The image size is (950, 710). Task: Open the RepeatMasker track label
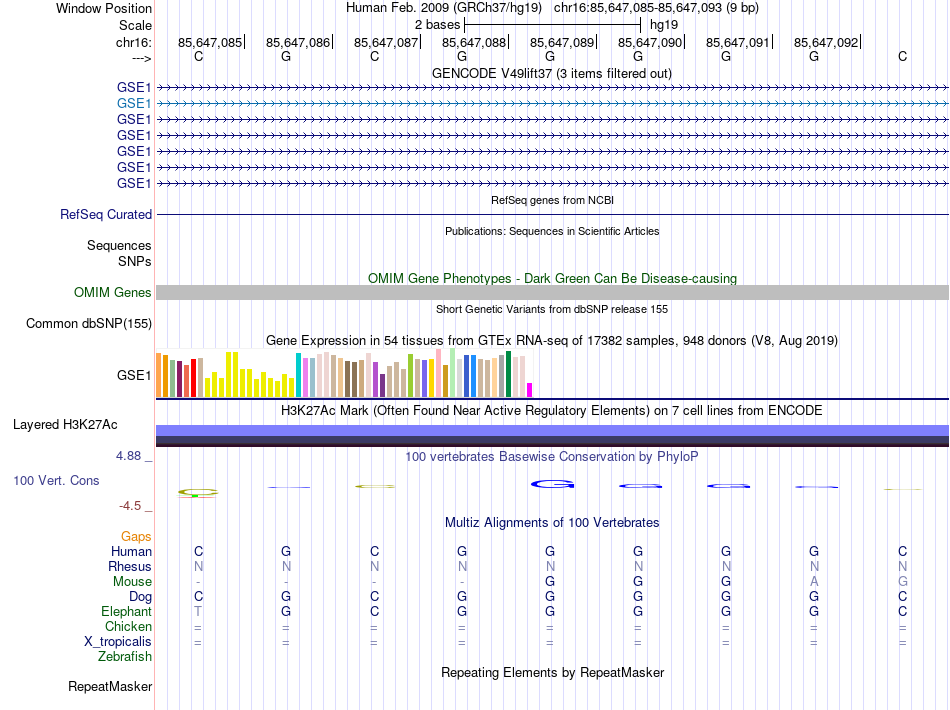click(x=110, y=687)
